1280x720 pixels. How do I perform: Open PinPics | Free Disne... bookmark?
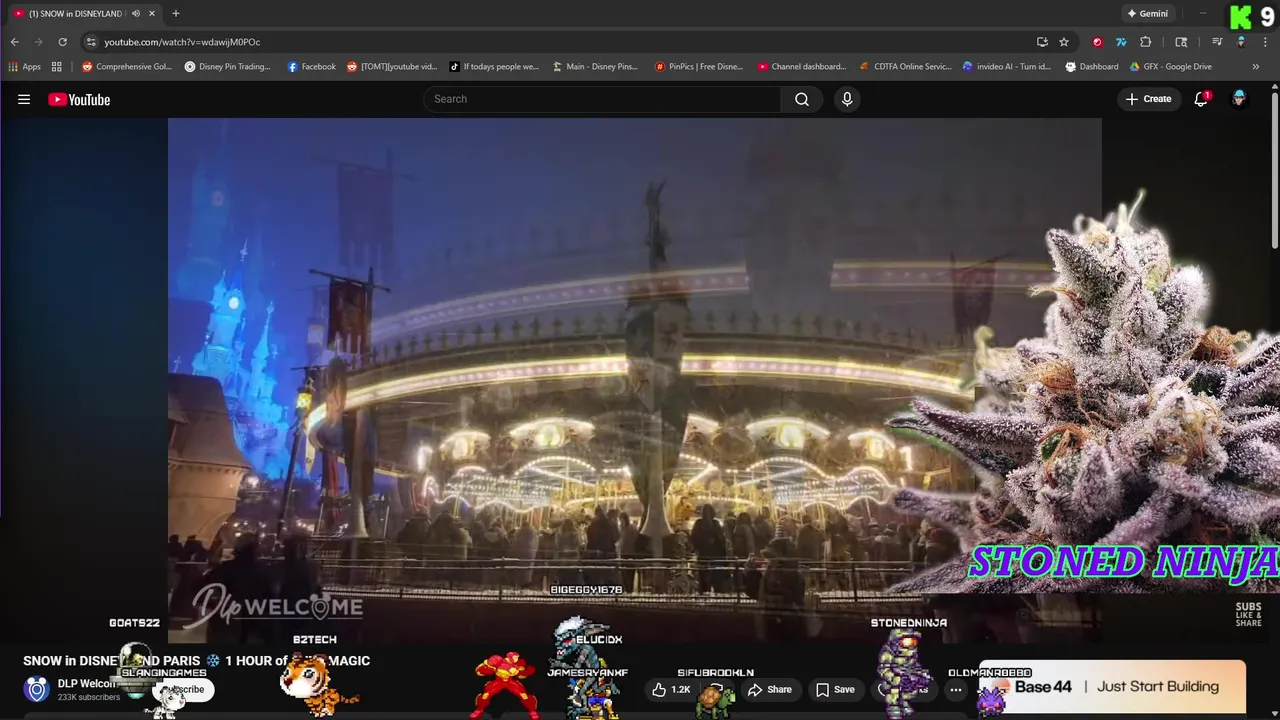pyautogui.click(x=699, y=67)
